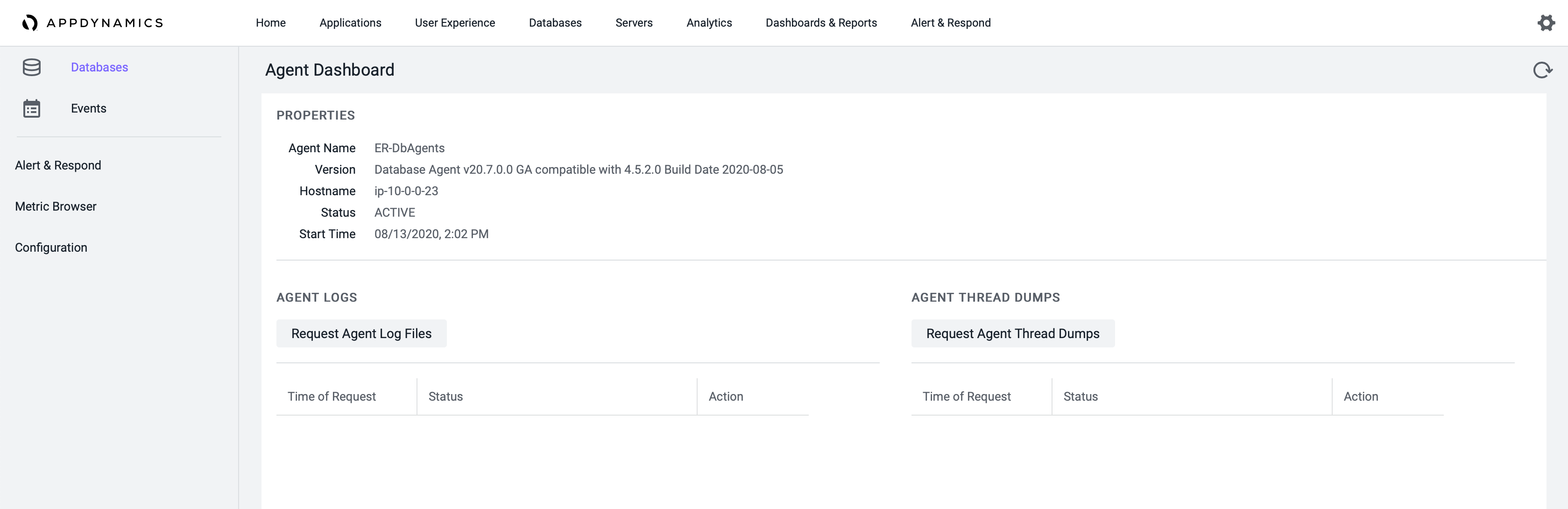Open Databases in the top navigation bar

click(x=555, y=23)
